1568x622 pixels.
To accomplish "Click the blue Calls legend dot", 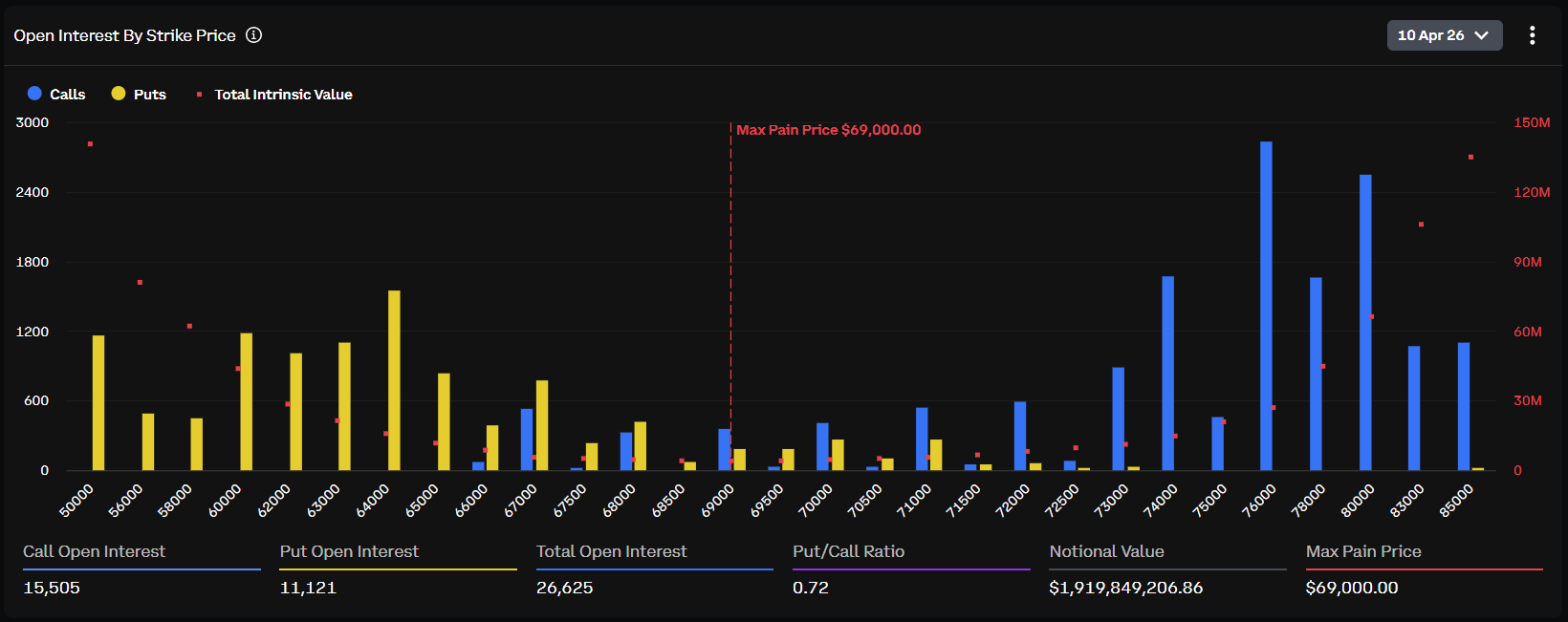I will pos(34,94).
